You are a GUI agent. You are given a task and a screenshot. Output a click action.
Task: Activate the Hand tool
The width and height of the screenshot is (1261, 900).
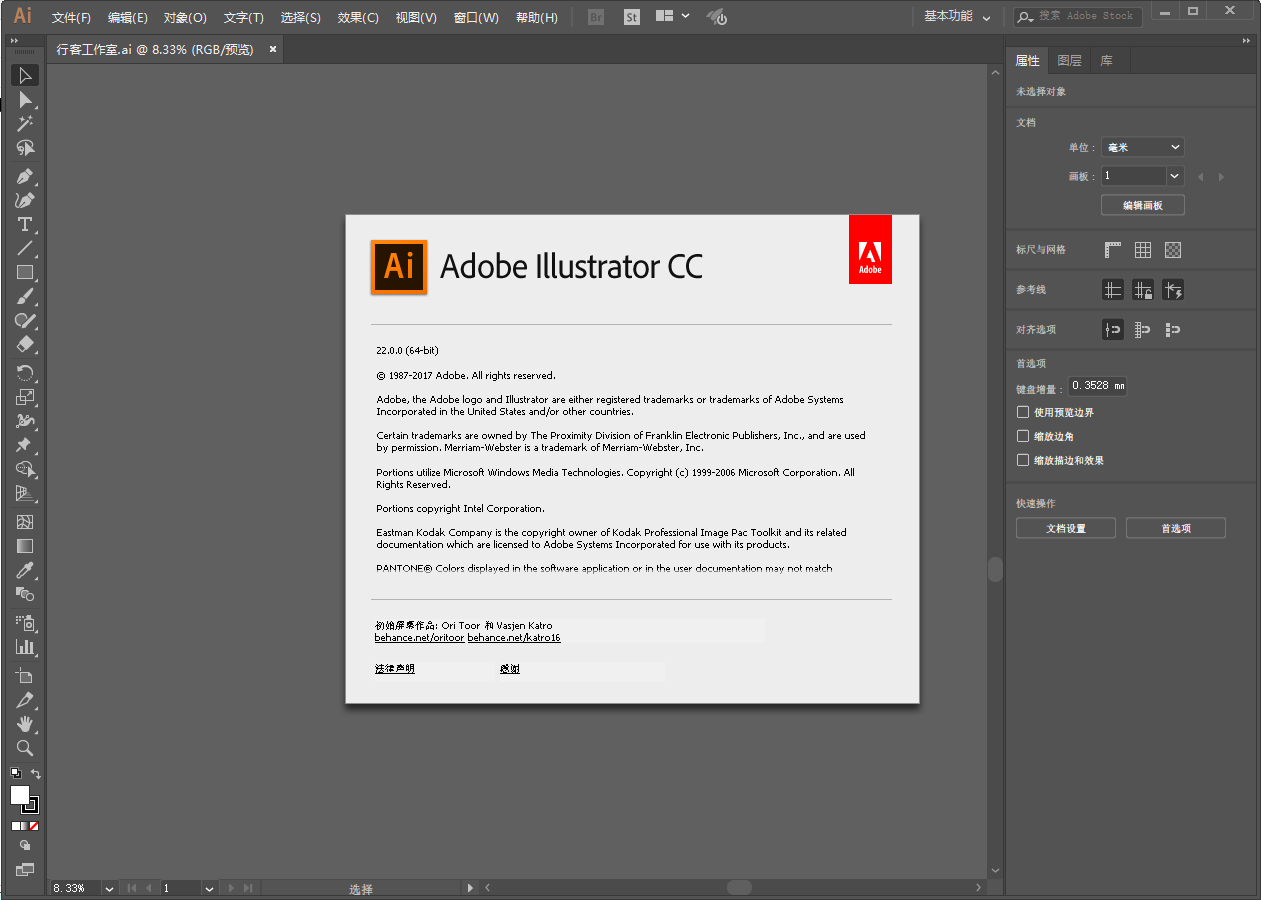point(24,723)
